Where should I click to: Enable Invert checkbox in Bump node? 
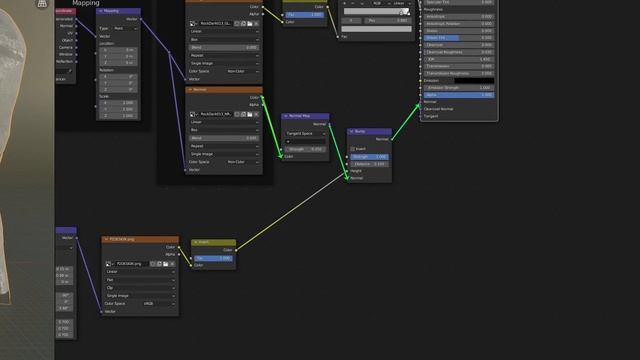click(353, 149)
